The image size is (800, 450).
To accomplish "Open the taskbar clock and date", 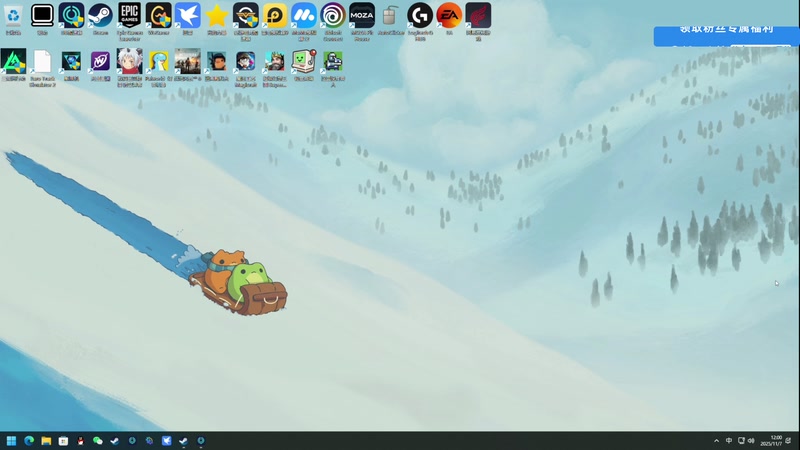I will (771, 441).
